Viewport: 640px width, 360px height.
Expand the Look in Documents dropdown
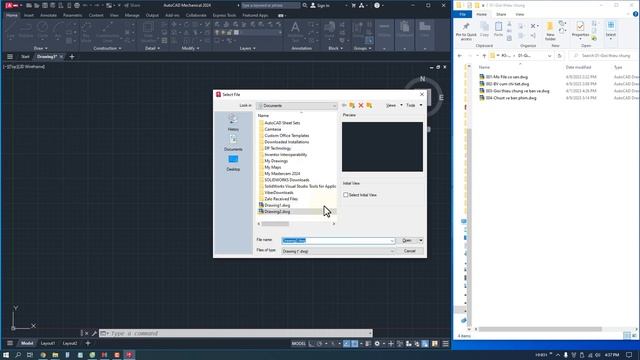pos(333,106)
